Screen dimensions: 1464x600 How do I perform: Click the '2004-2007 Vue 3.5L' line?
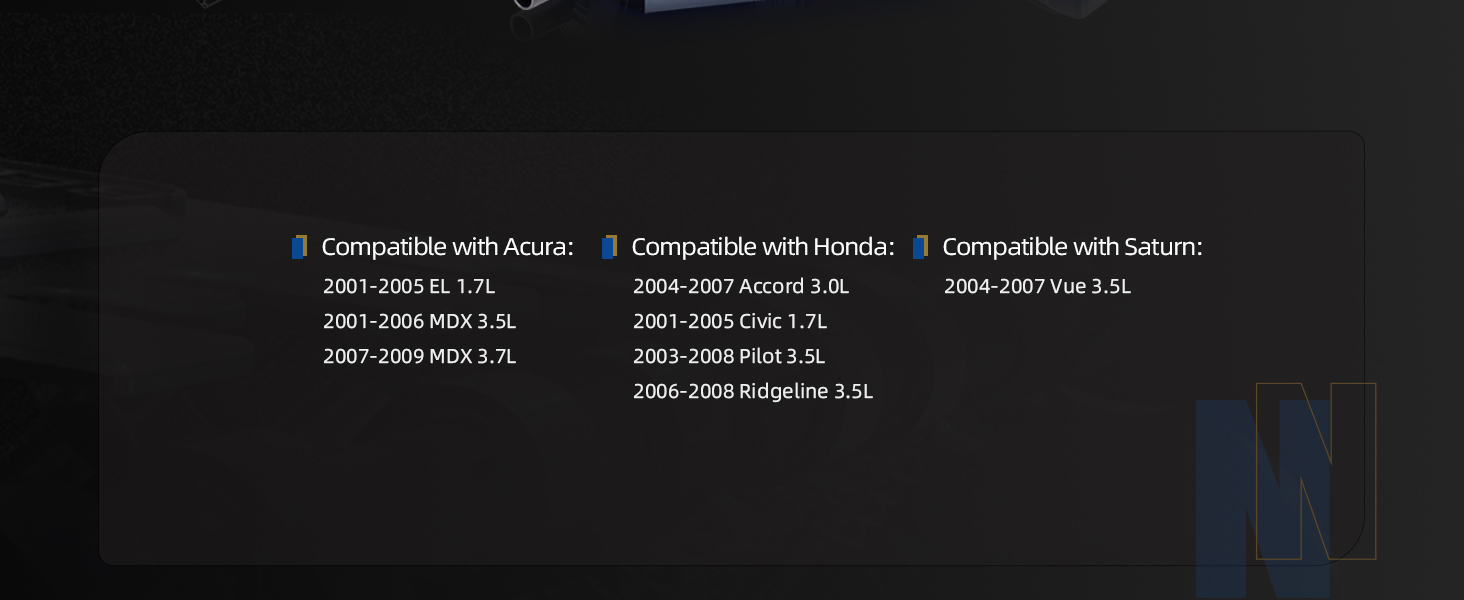point(1037,287)
